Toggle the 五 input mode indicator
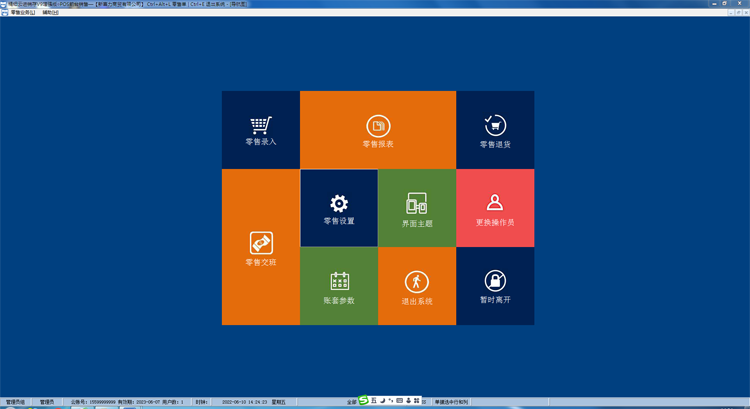The width and height of the screenshot is (750, 409). pyautogui.click(x=374, y=401)
